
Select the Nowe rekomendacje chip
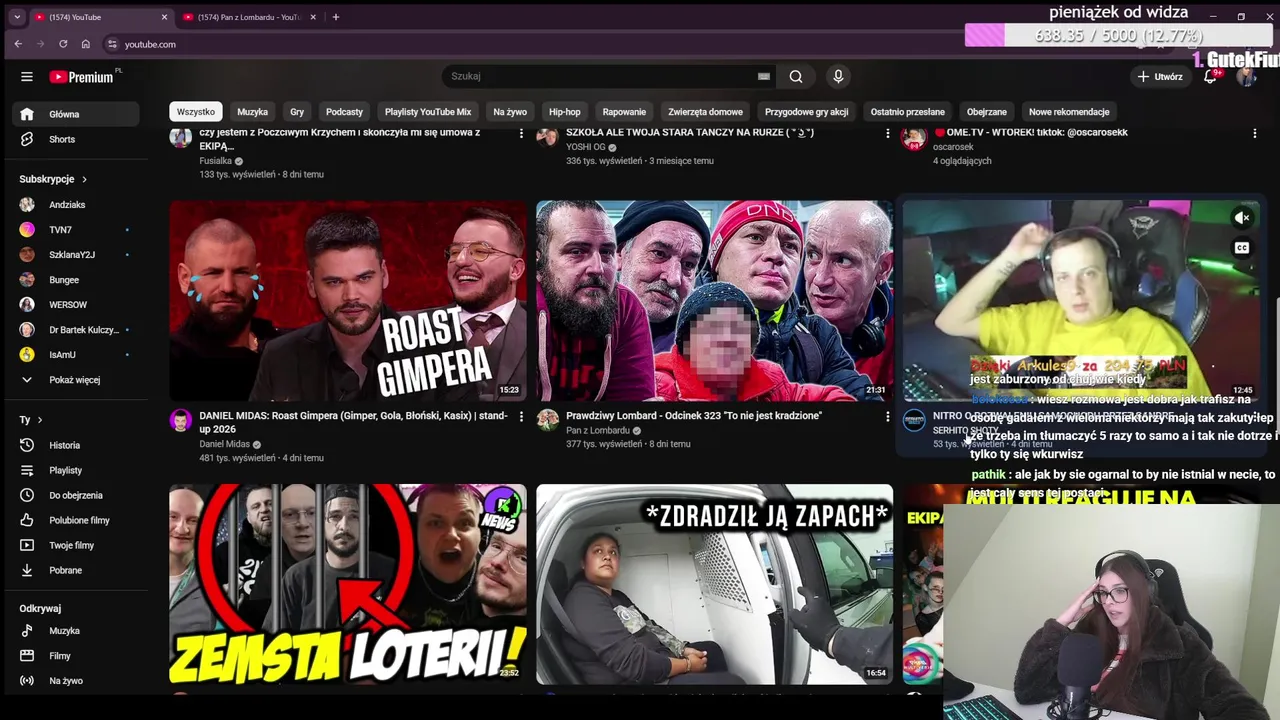tap(1069, 112)
